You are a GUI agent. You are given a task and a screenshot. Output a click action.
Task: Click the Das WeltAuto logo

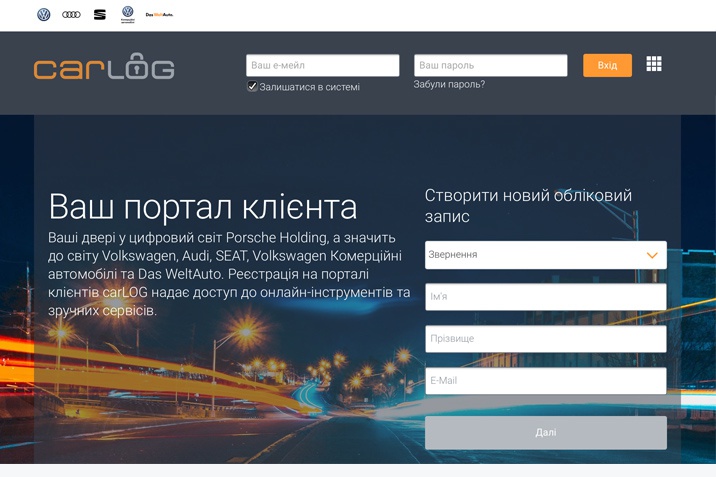pos(159,15)
